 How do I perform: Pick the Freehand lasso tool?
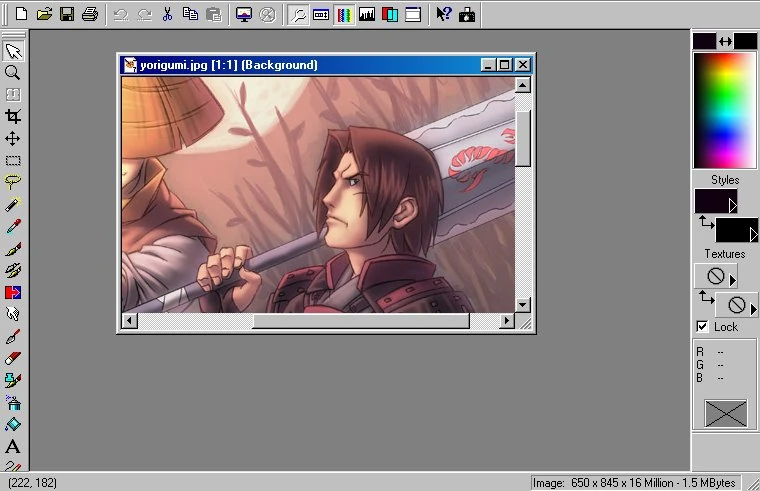[13, 182]
